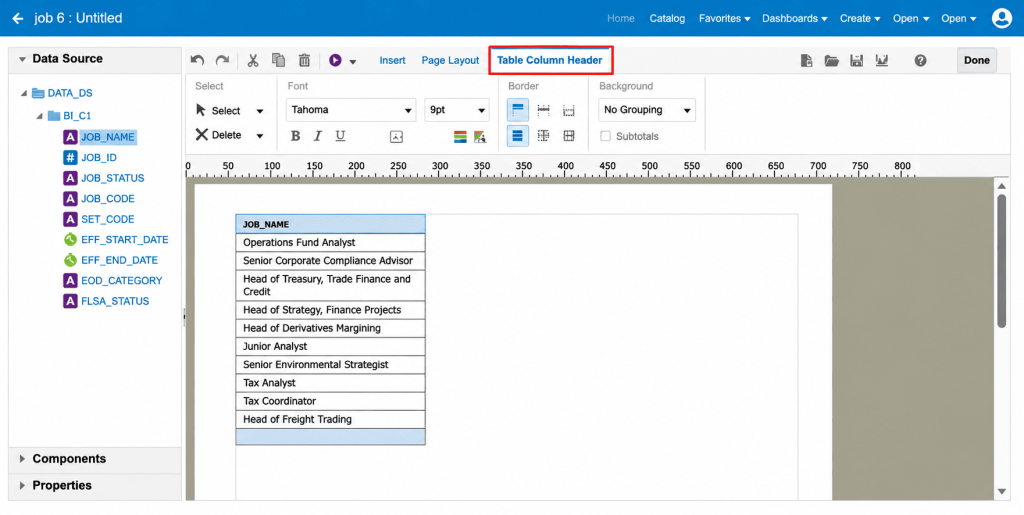Image resolution: width=1024 pixels, height=515 pixels.
Task: Select the Table Column Header tab
Action: [550, 60]
